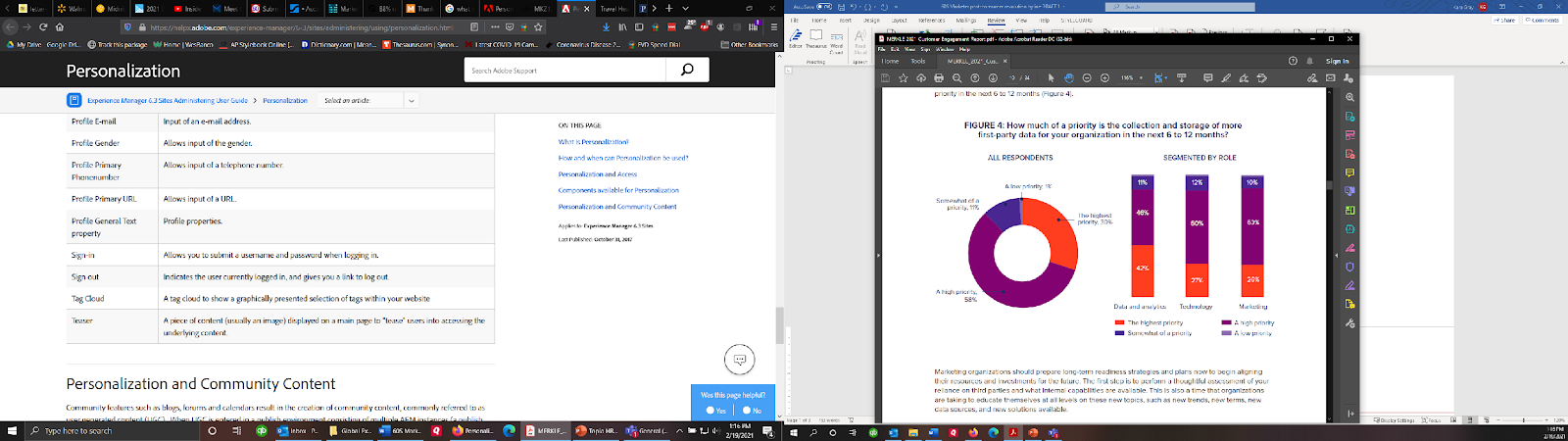The height and width of the screenshot is (441, 1568).
Task: Open the Firefox list all tabs chevron
Action: click(685, 8)
